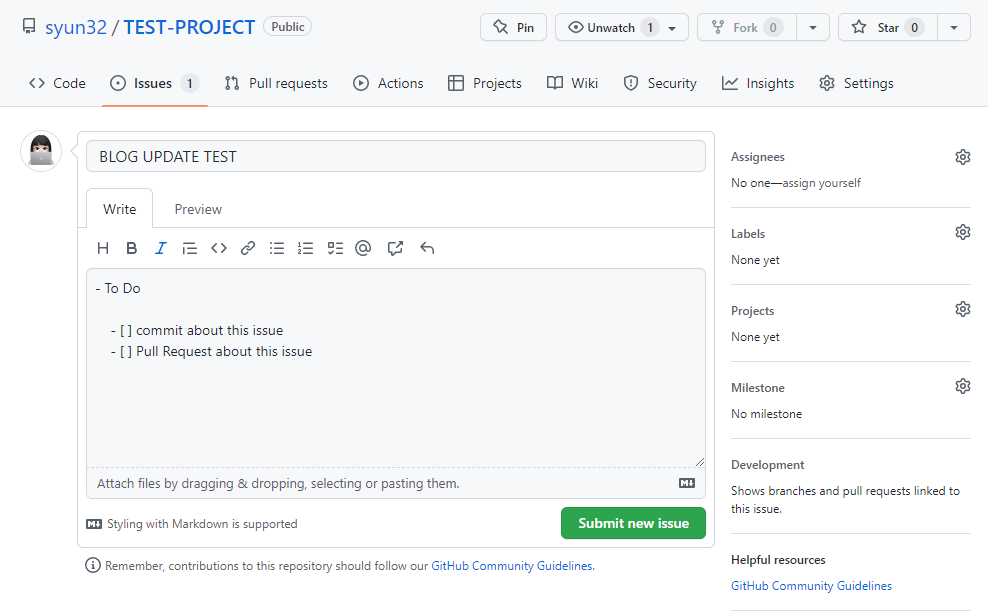Open Helpful resources GitHub Community Guidelines link
The image size is (988, 616).
coord(811,586)
